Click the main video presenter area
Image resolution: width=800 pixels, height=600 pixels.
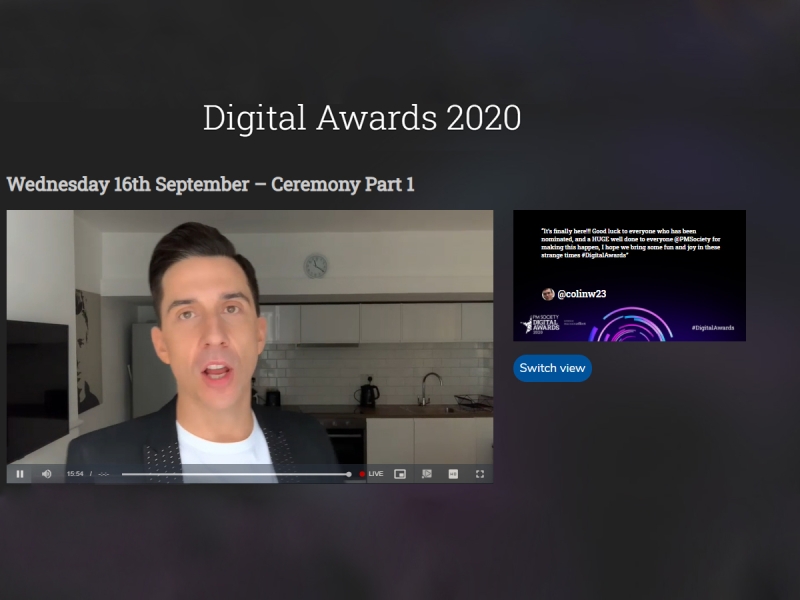tap(249, 337)
